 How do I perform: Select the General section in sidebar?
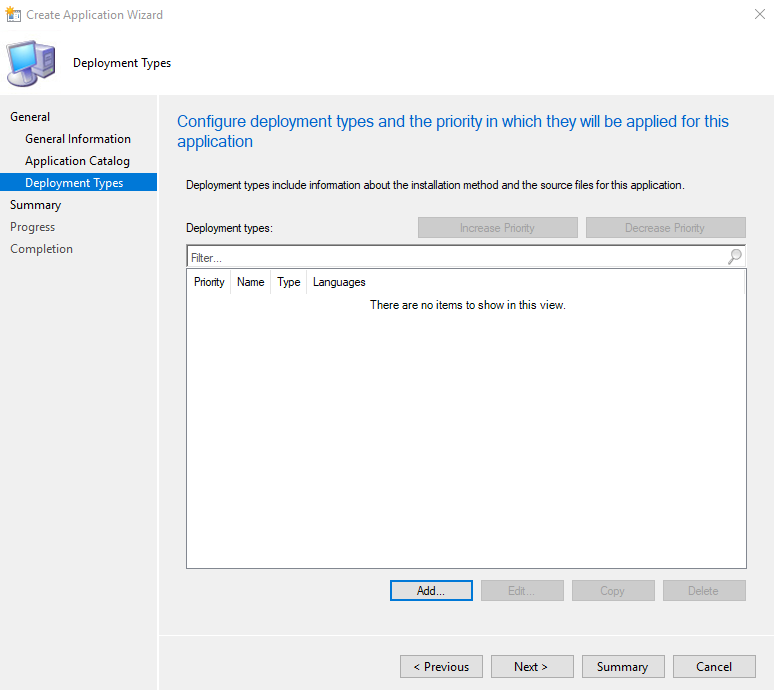(30, 117)
